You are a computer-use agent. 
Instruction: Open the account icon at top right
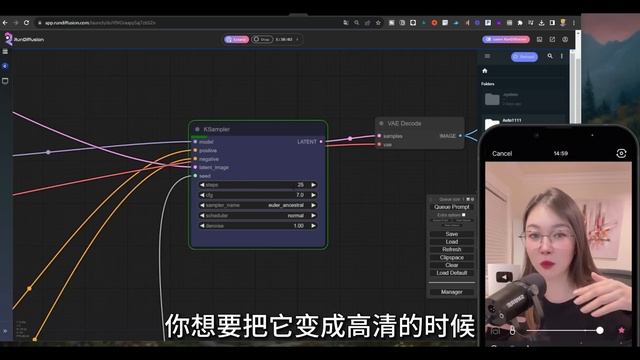pyautogui.click(x=565, y=39)
